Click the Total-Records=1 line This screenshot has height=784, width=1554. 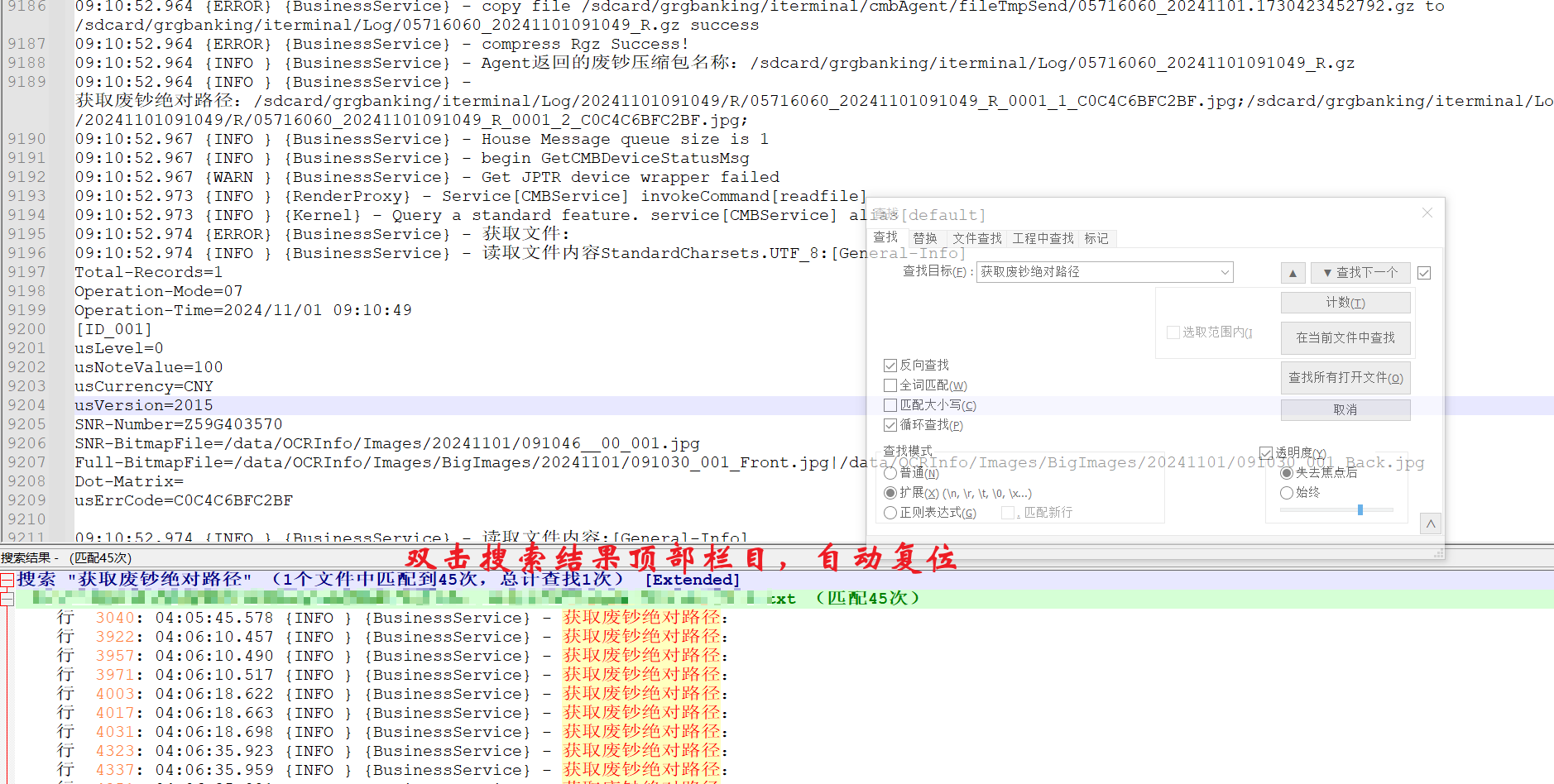click(x=149, y=272)
